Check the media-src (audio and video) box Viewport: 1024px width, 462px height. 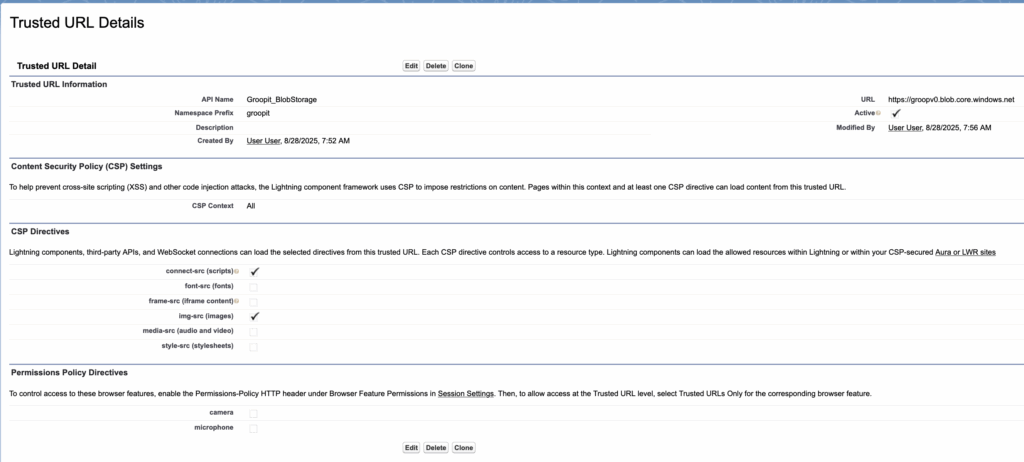253,331
